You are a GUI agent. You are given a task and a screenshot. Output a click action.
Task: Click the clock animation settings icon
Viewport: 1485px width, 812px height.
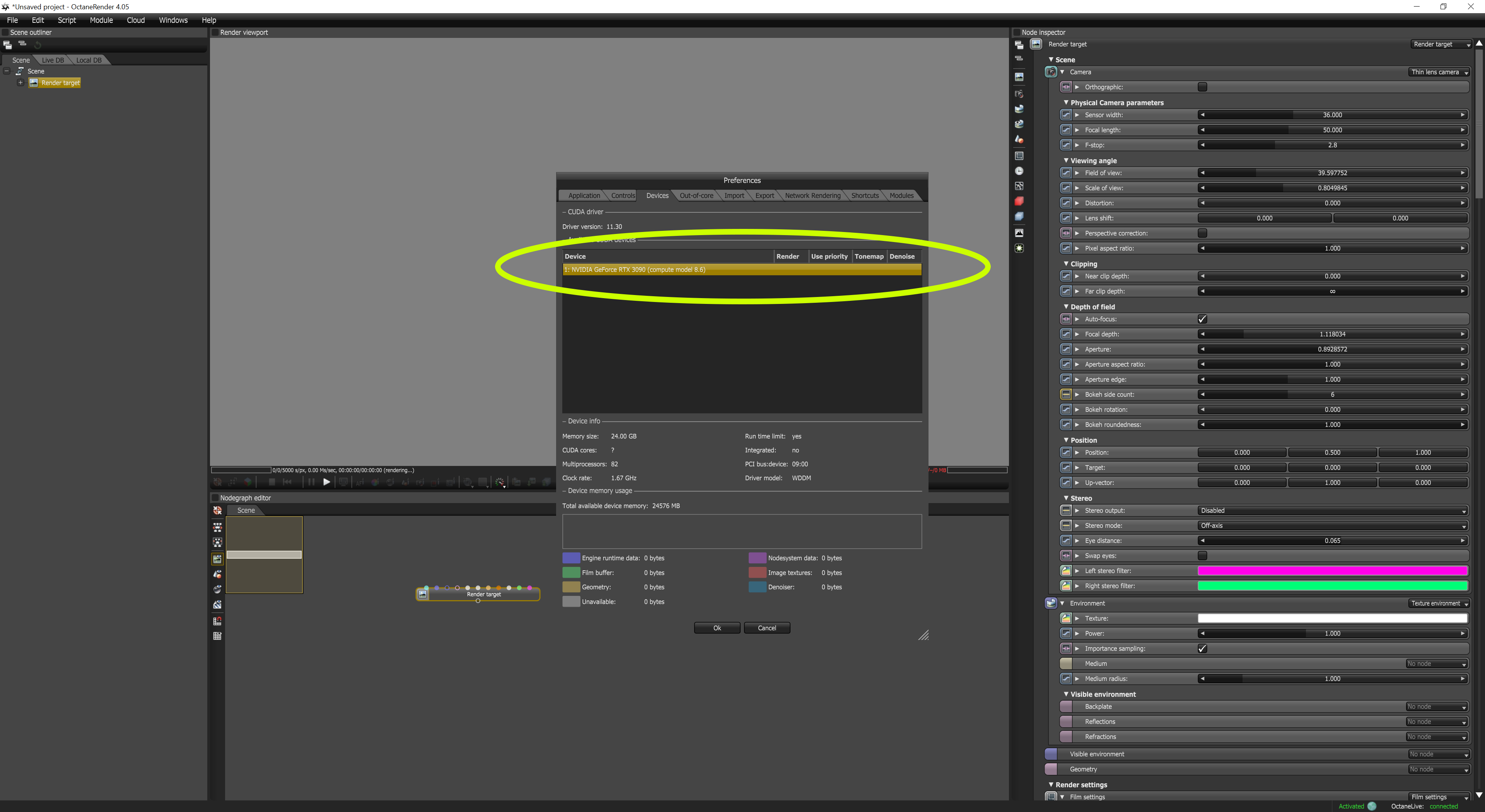tap(1019, 171)
